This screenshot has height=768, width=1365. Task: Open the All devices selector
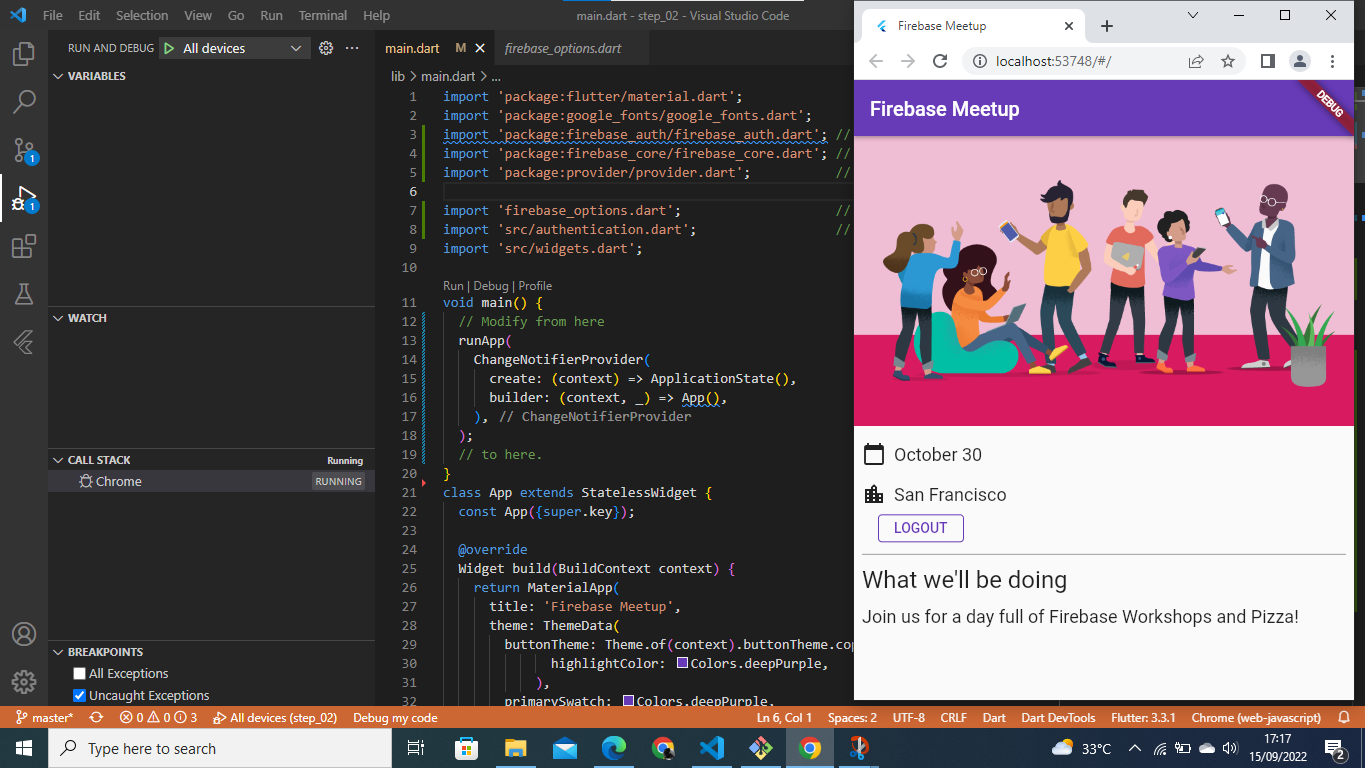(234, 47)
